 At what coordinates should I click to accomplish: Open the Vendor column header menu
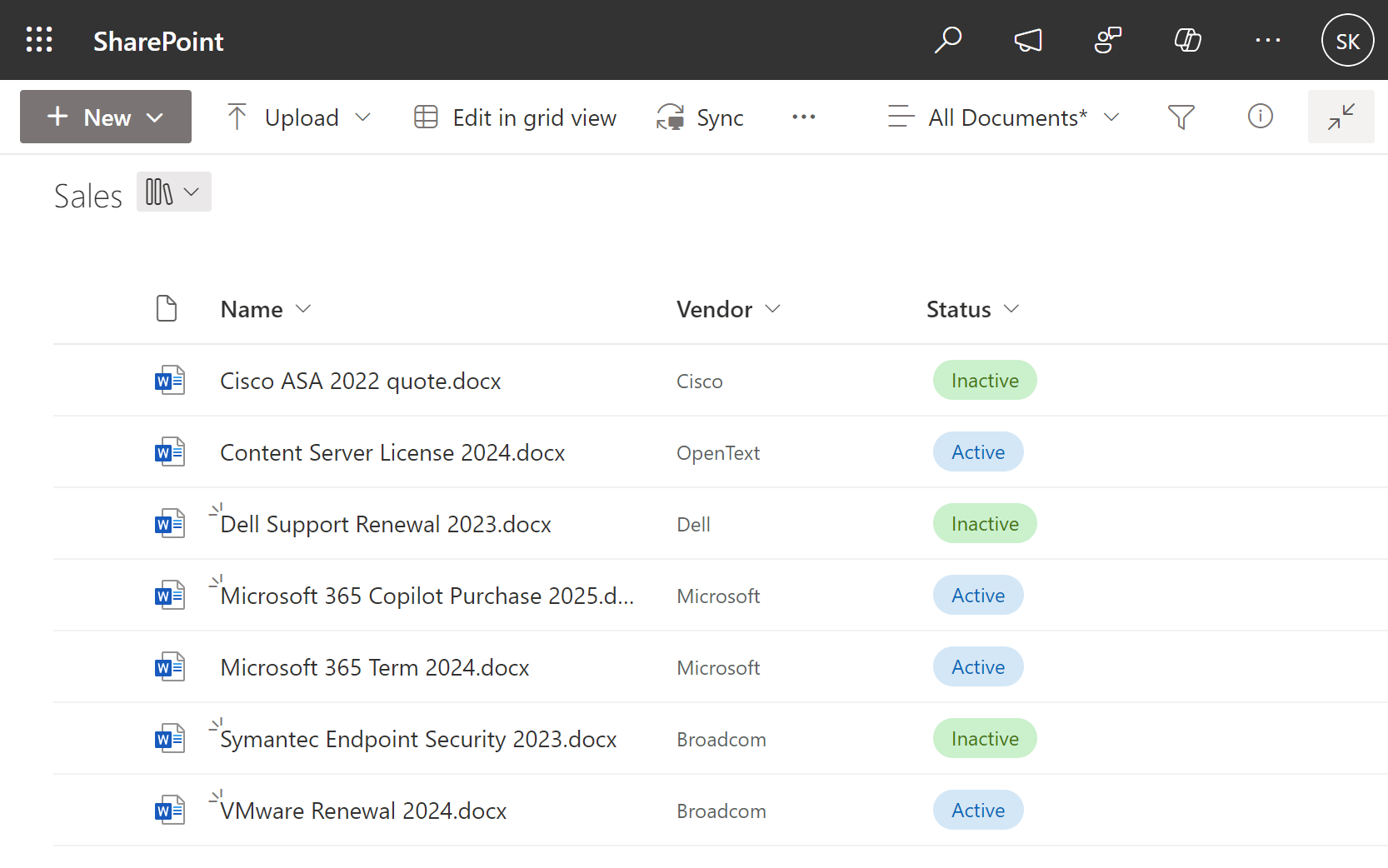tap(728, 309)
